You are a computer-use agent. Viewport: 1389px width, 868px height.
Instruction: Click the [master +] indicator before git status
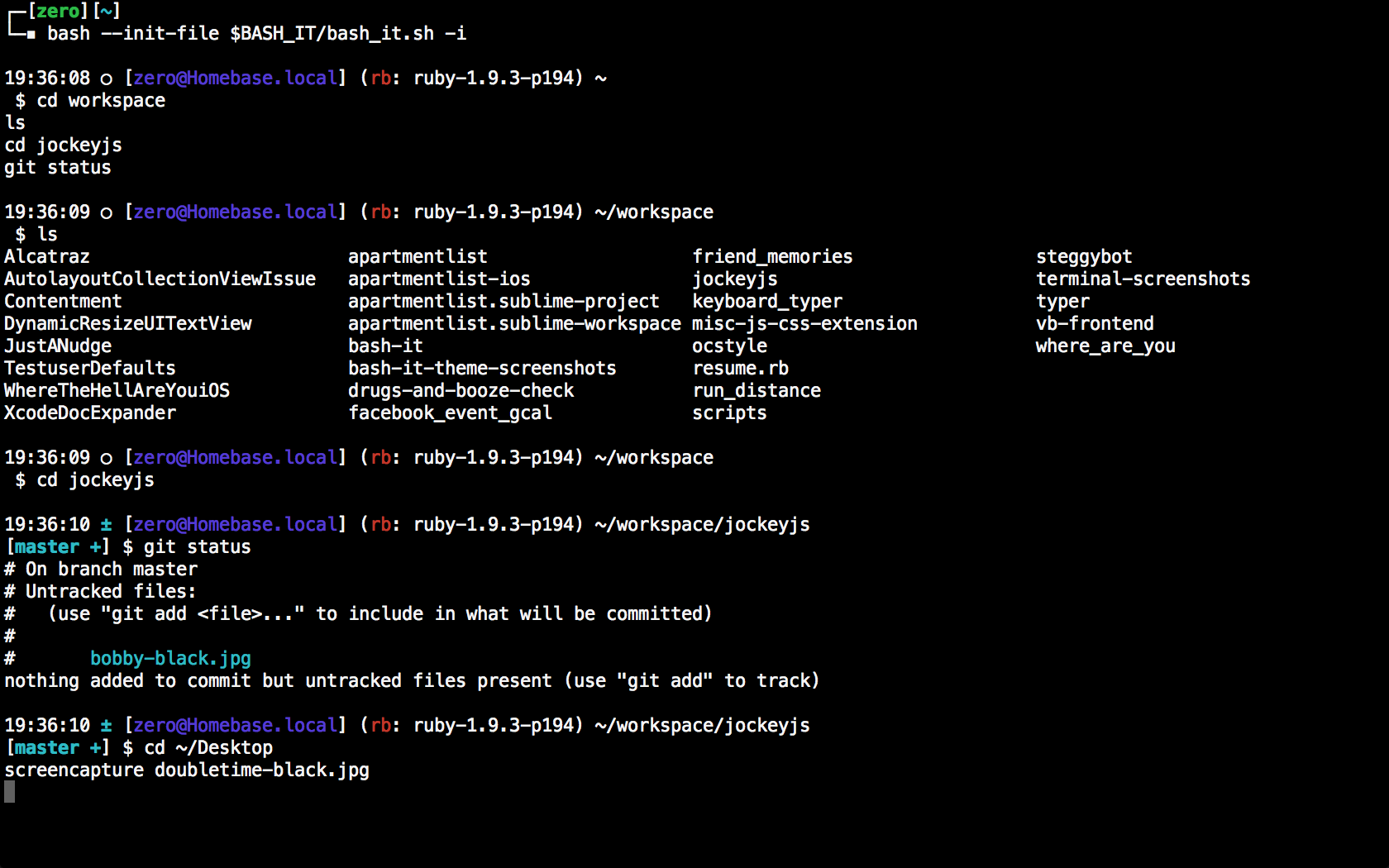pos(58,547)
